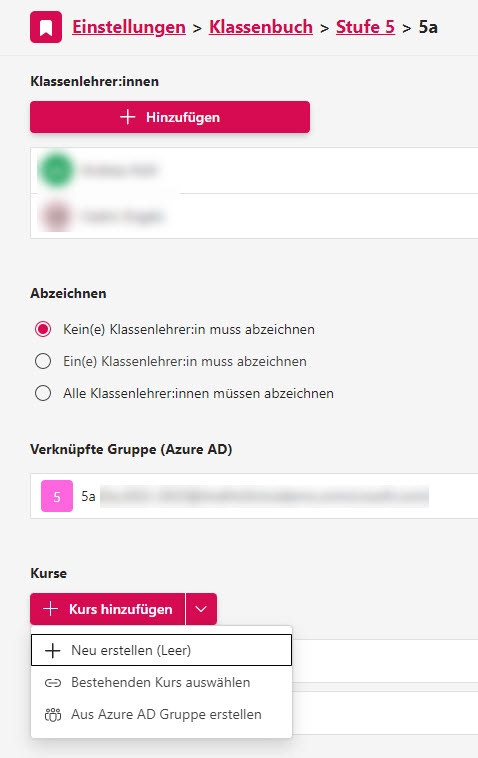Viewport: 478px width, 758px height.
Task: Click the plus icon beside Neu erstellen
Action: [53, 651]
